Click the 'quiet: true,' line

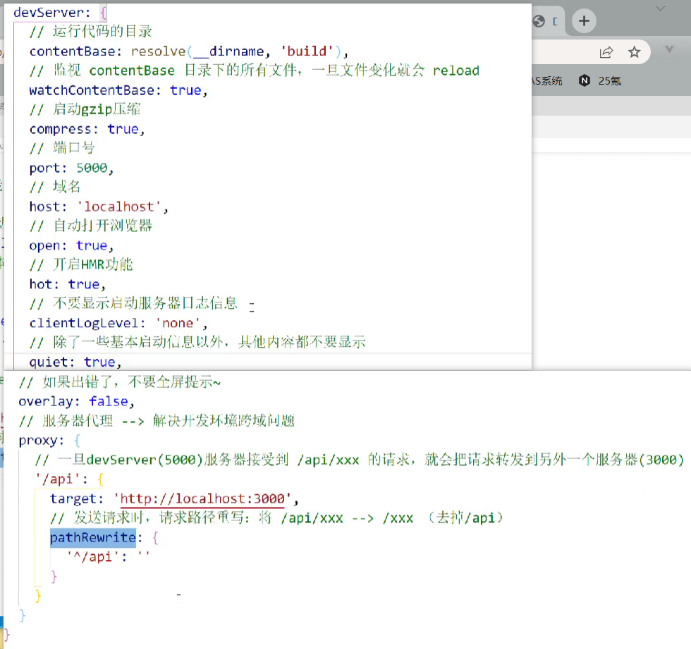click(x=75, y=362)
